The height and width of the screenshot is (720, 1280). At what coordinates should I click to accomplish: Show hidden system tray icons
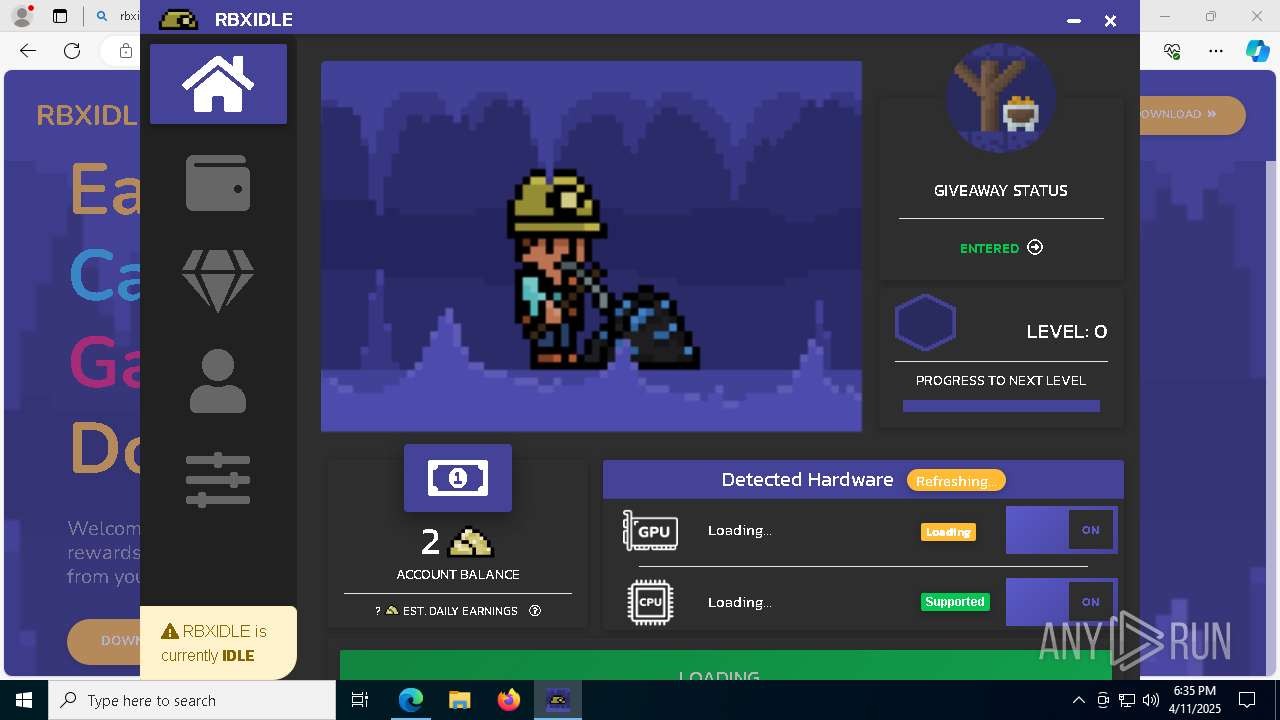[1078, 700]
